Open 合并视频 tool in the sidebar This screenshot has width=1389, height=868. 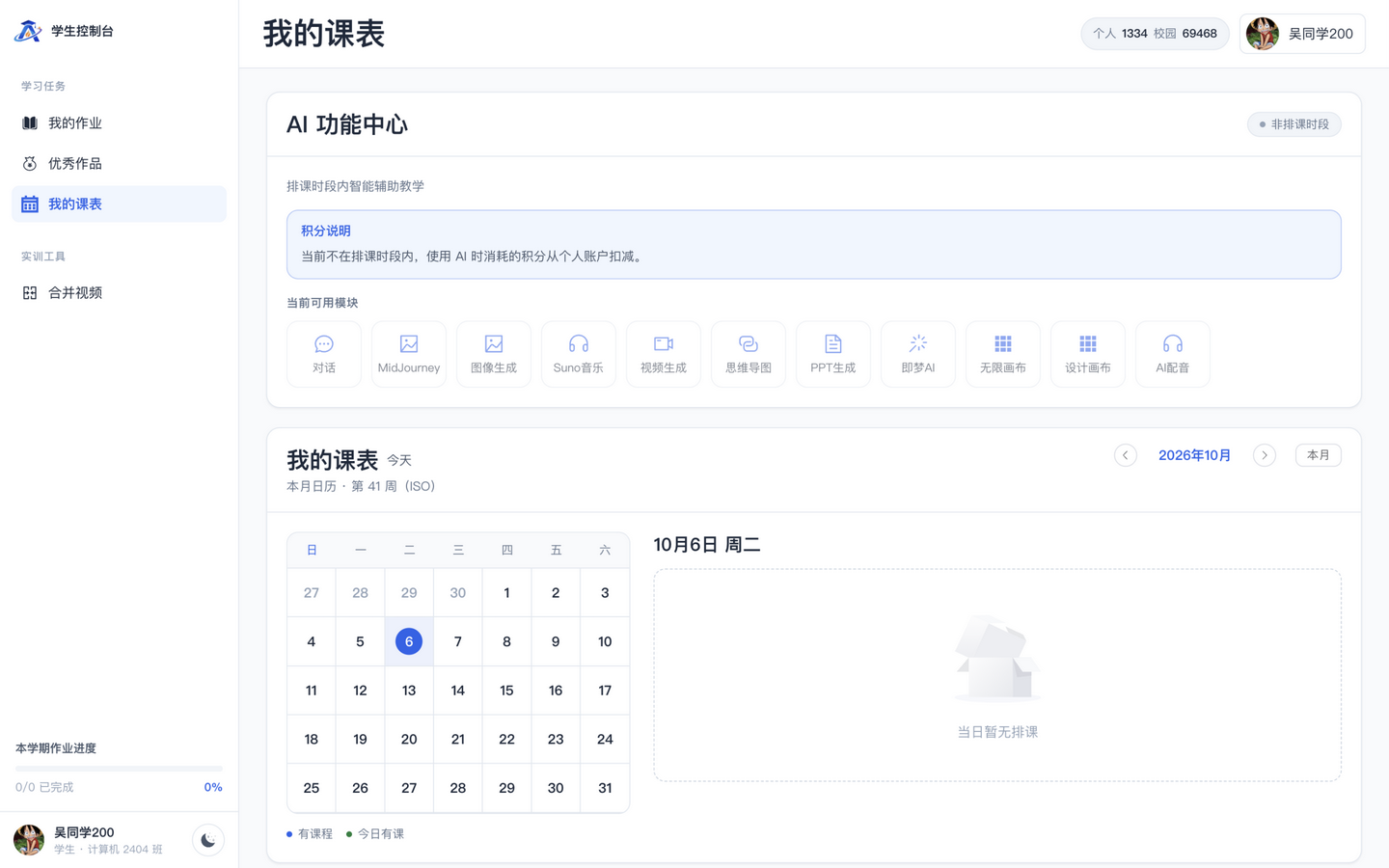point(119,293)
